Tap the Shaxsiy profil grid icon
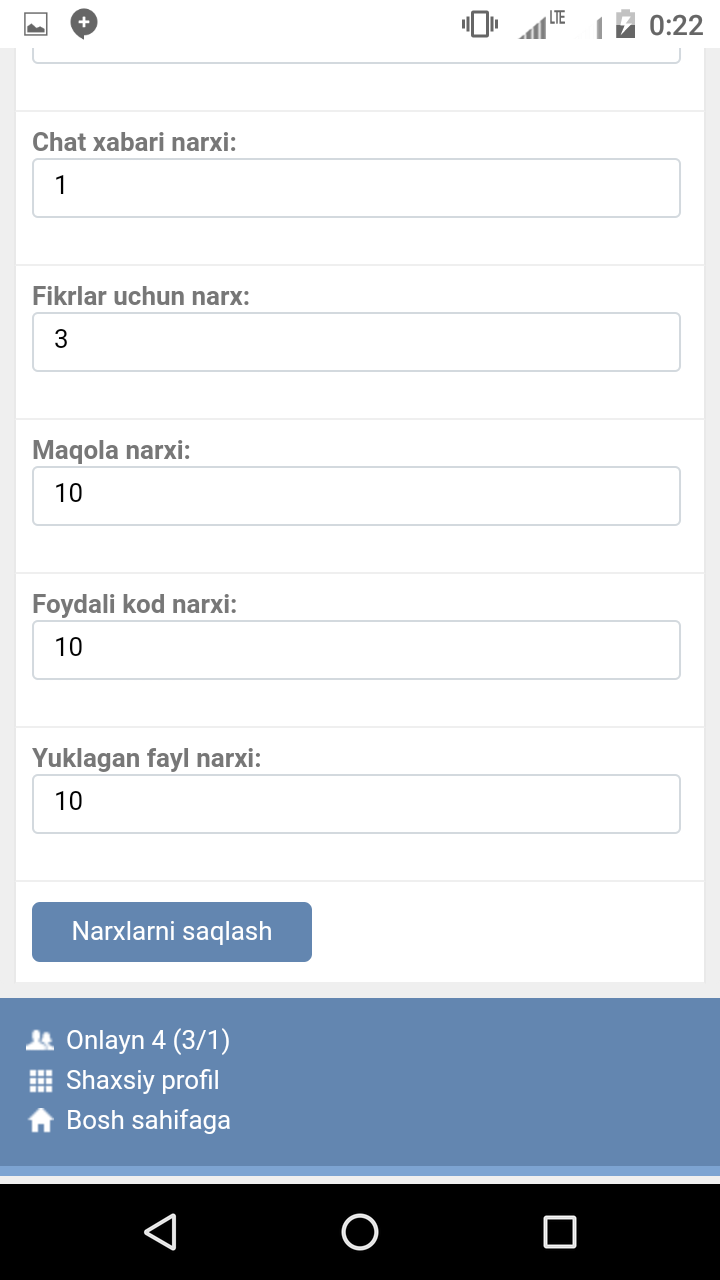Image resolution: width=720 pixels, height=1280 pixels. (40, 1081)
